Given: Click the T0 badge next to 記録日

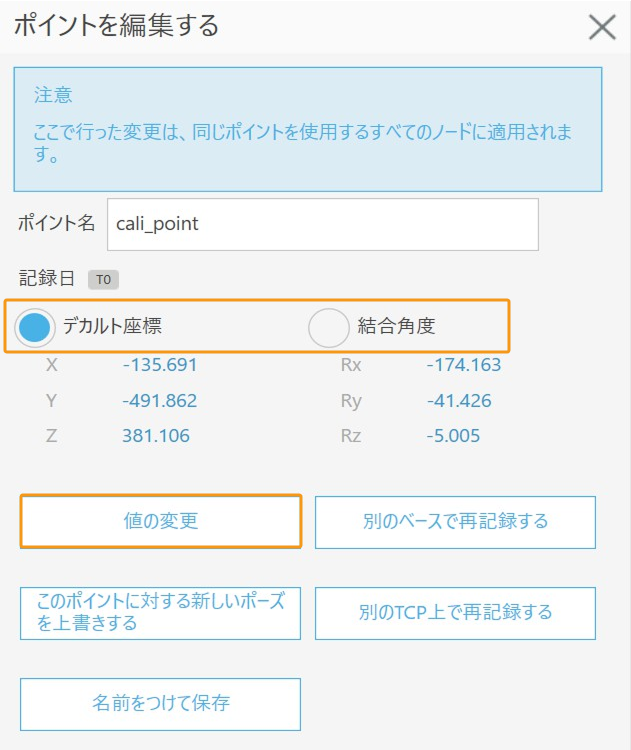Looking at the screenshot, I should [104, 280].
